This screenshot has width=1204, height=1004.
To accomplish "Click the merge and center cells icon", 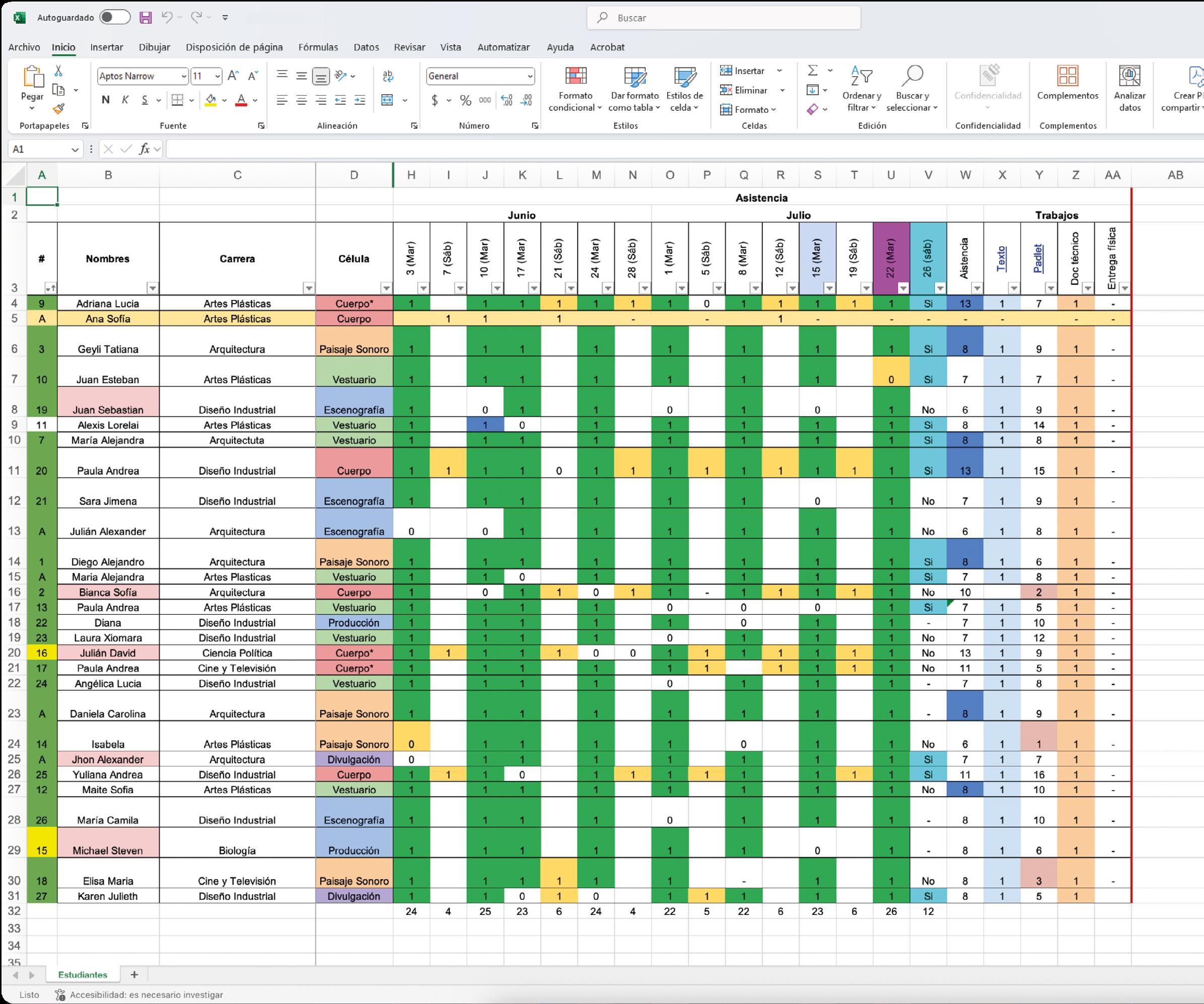I will [x=388, y=100].
